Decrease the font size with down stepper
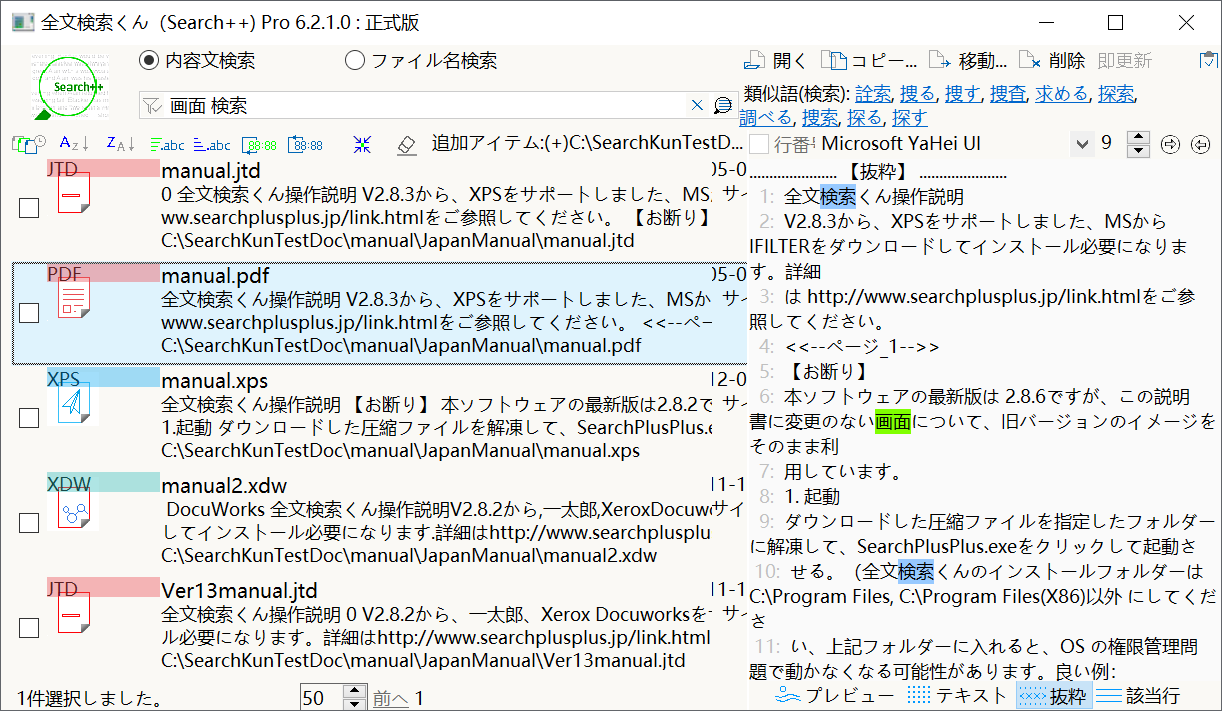 (x=1138, y=151)
